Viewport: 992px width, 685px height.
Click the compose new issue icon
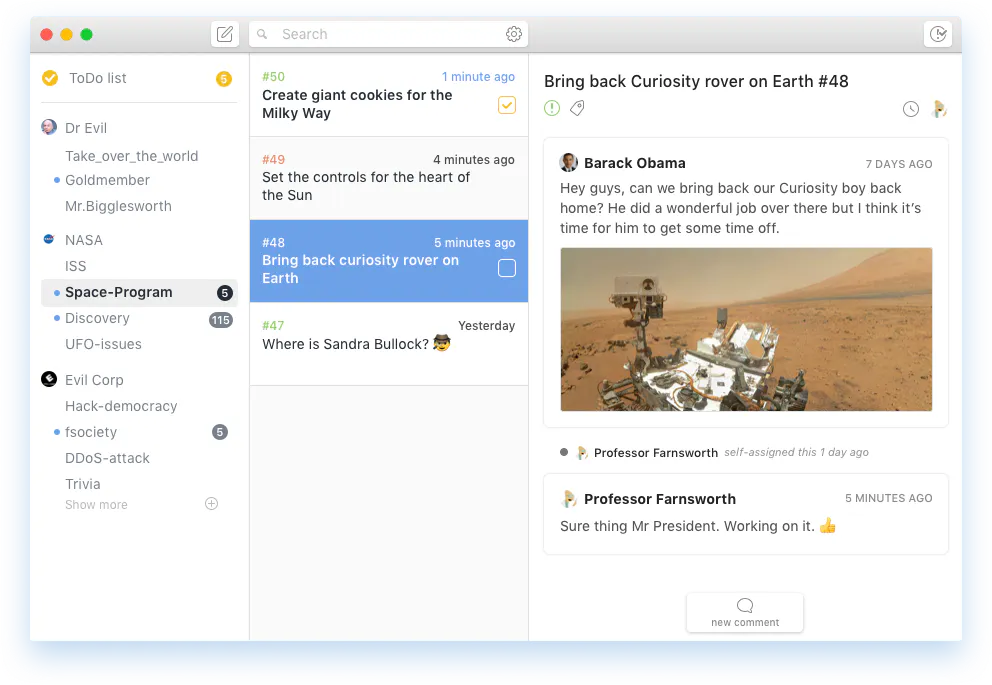coord(225,34)
